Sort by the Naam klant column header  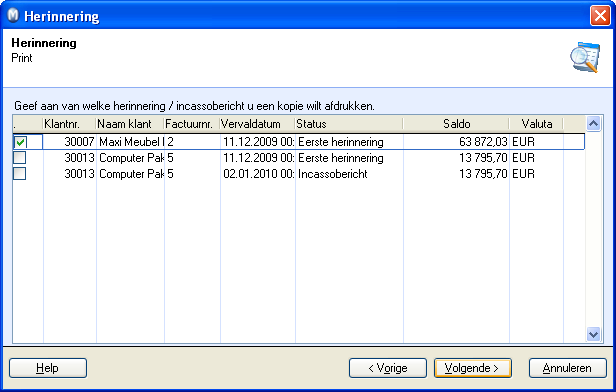click(130, 124)
